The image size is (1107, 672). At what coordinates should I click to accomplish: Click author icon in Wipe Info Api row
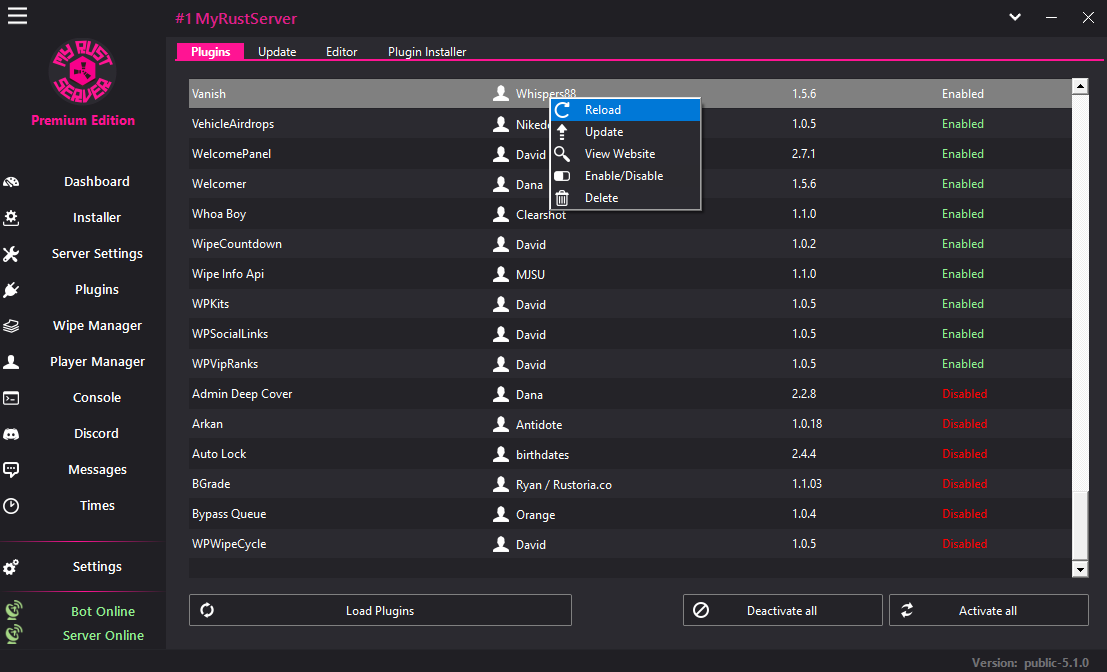pyautogui.click(x=501, y=273)
